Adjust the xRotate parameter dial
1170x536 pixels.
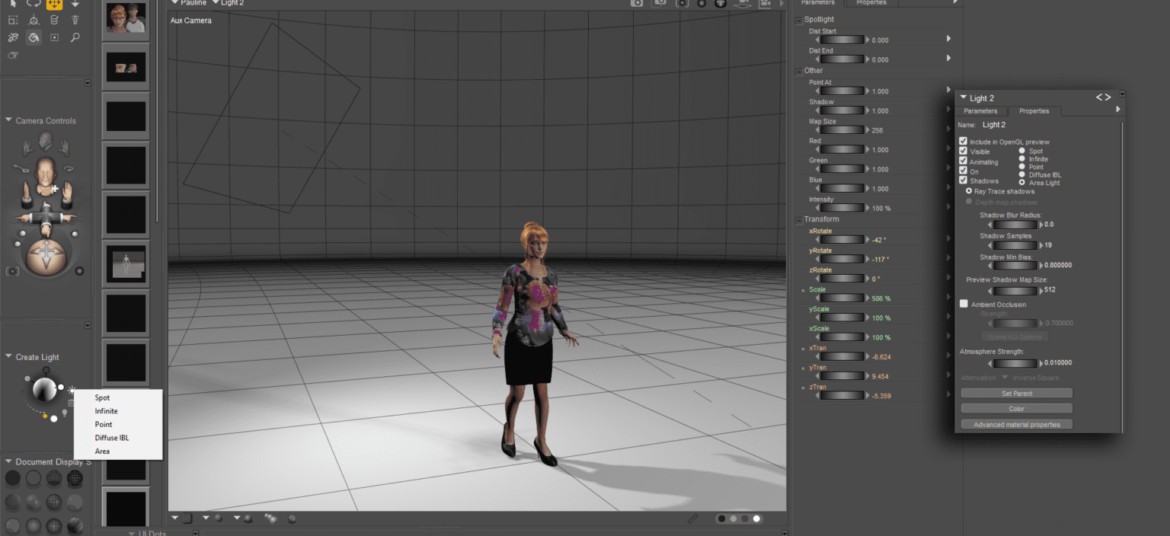pyautogui.click(x=842, y=240)
